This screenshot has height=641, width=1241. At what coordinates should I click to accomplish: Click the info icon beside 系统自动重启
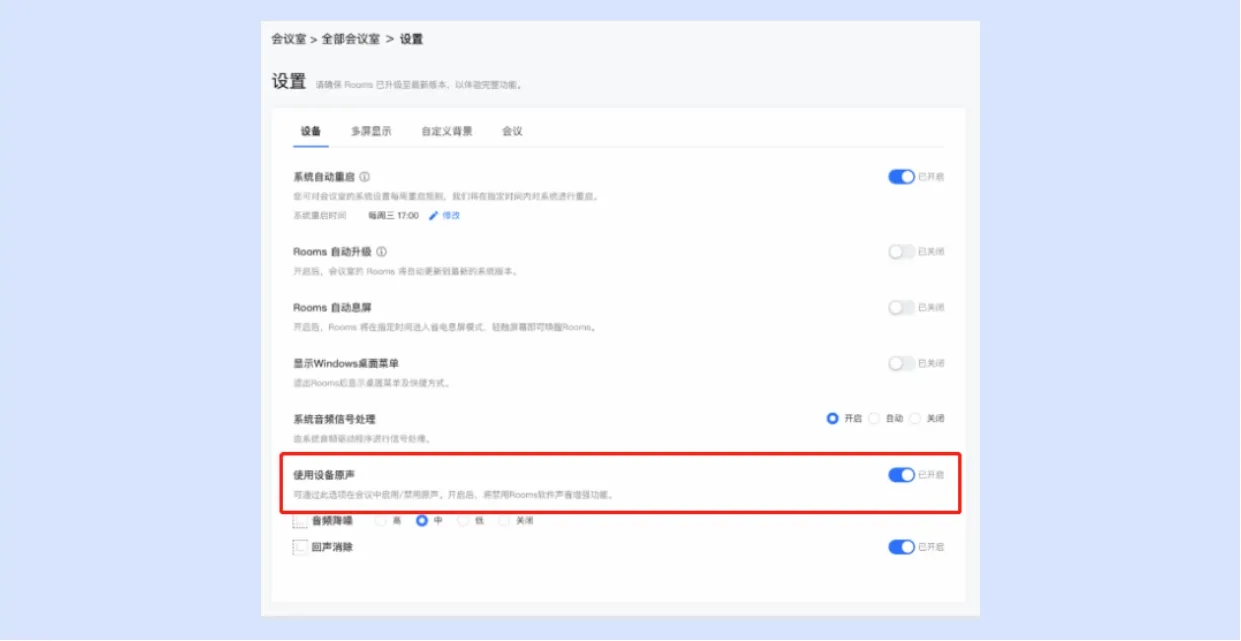(364, 177)
